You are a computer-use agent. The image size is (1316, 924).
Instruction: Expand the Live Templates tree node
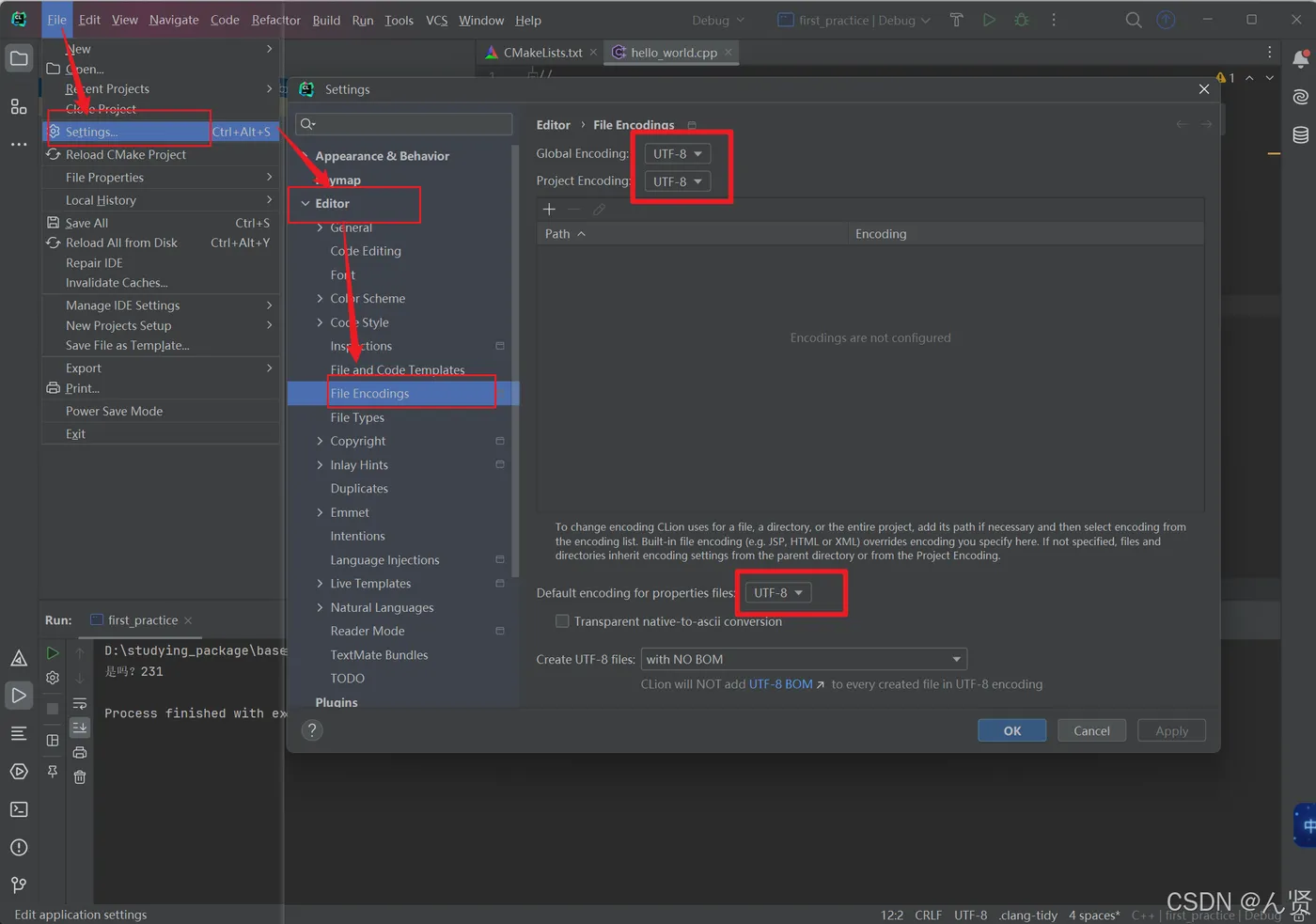(x=321, y=584)
